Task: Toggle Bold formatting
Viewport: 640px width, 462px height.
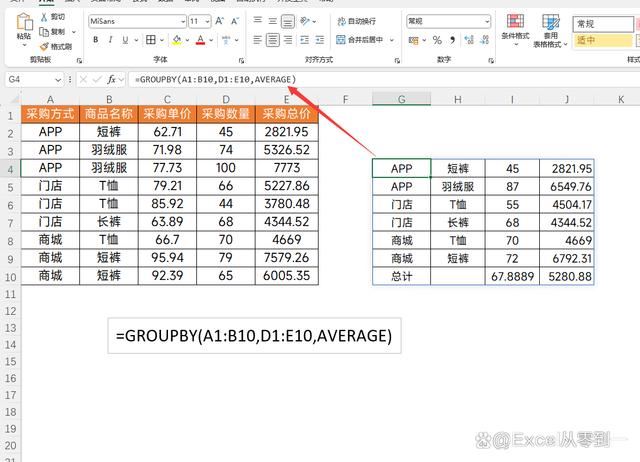Action: click(96, 40)
